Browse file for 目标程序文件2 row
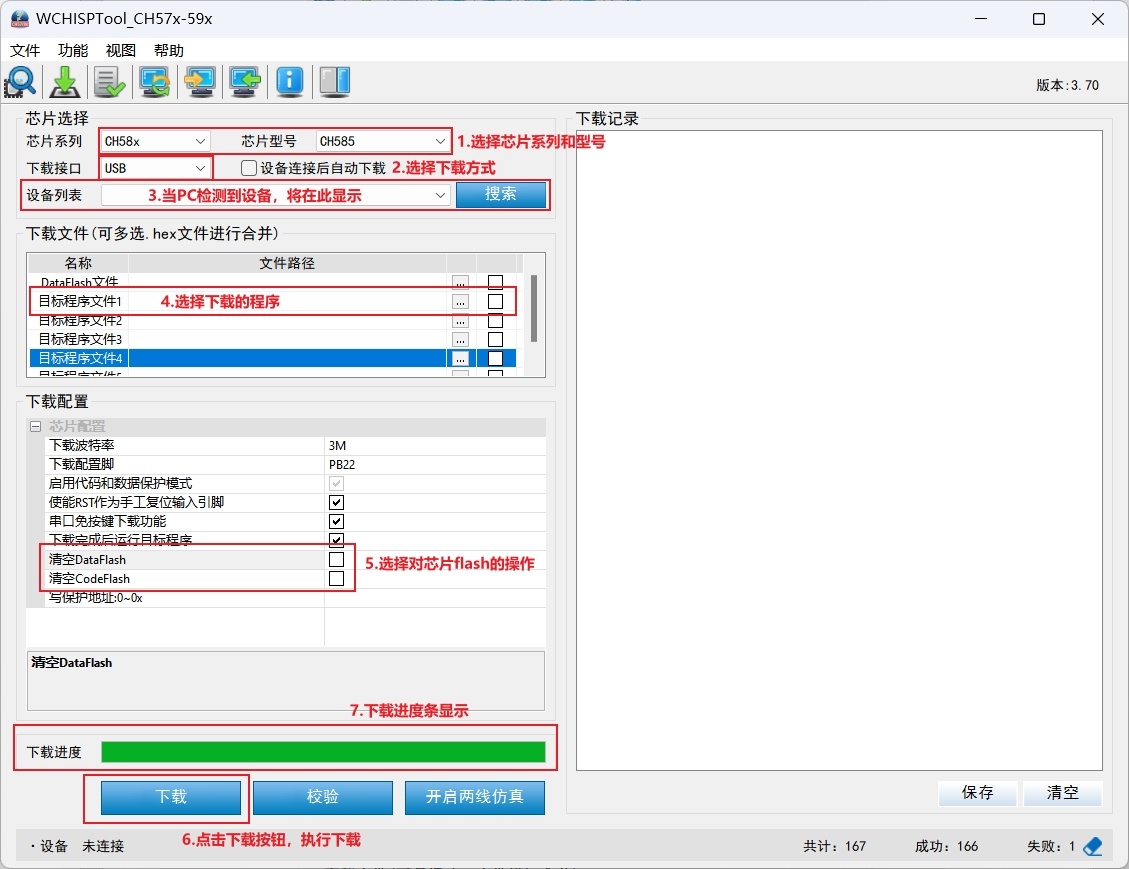The width and height of the screenshot is (1129, 869). pyautogui.click(x=460, y=320)
